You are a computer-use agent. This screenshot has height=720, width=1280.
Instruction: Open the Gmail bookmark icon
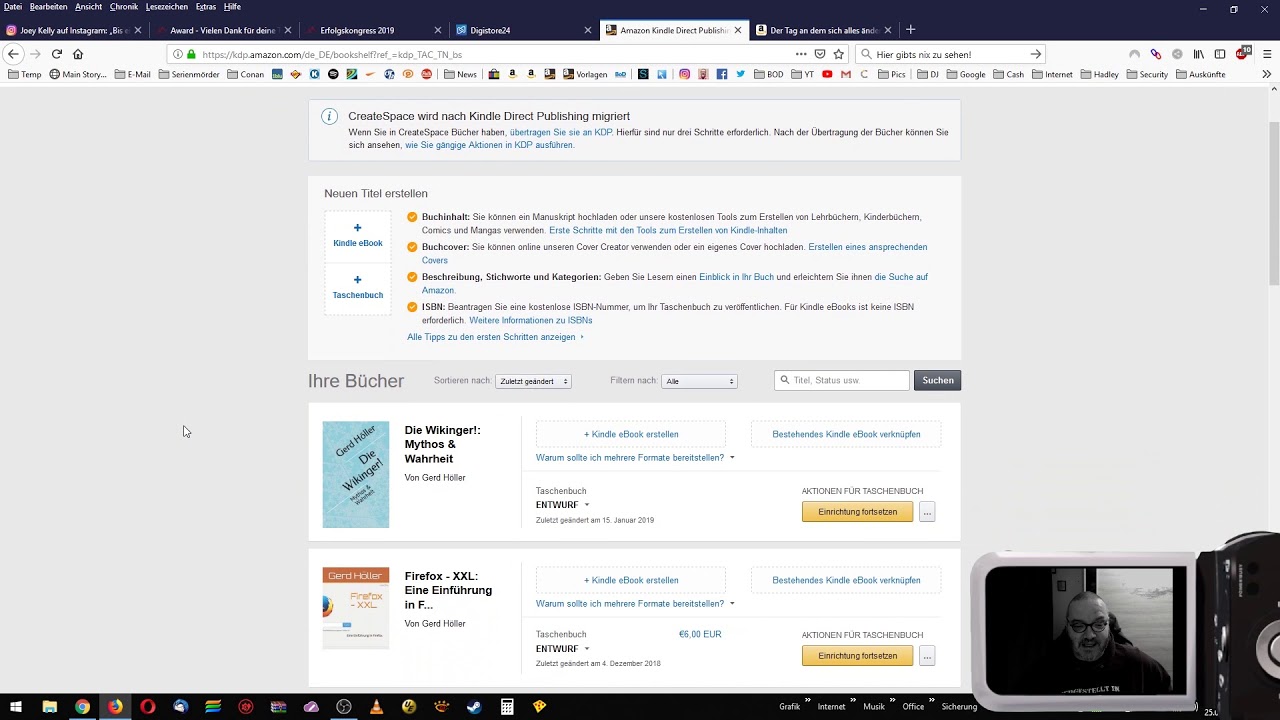click(846, 74)
